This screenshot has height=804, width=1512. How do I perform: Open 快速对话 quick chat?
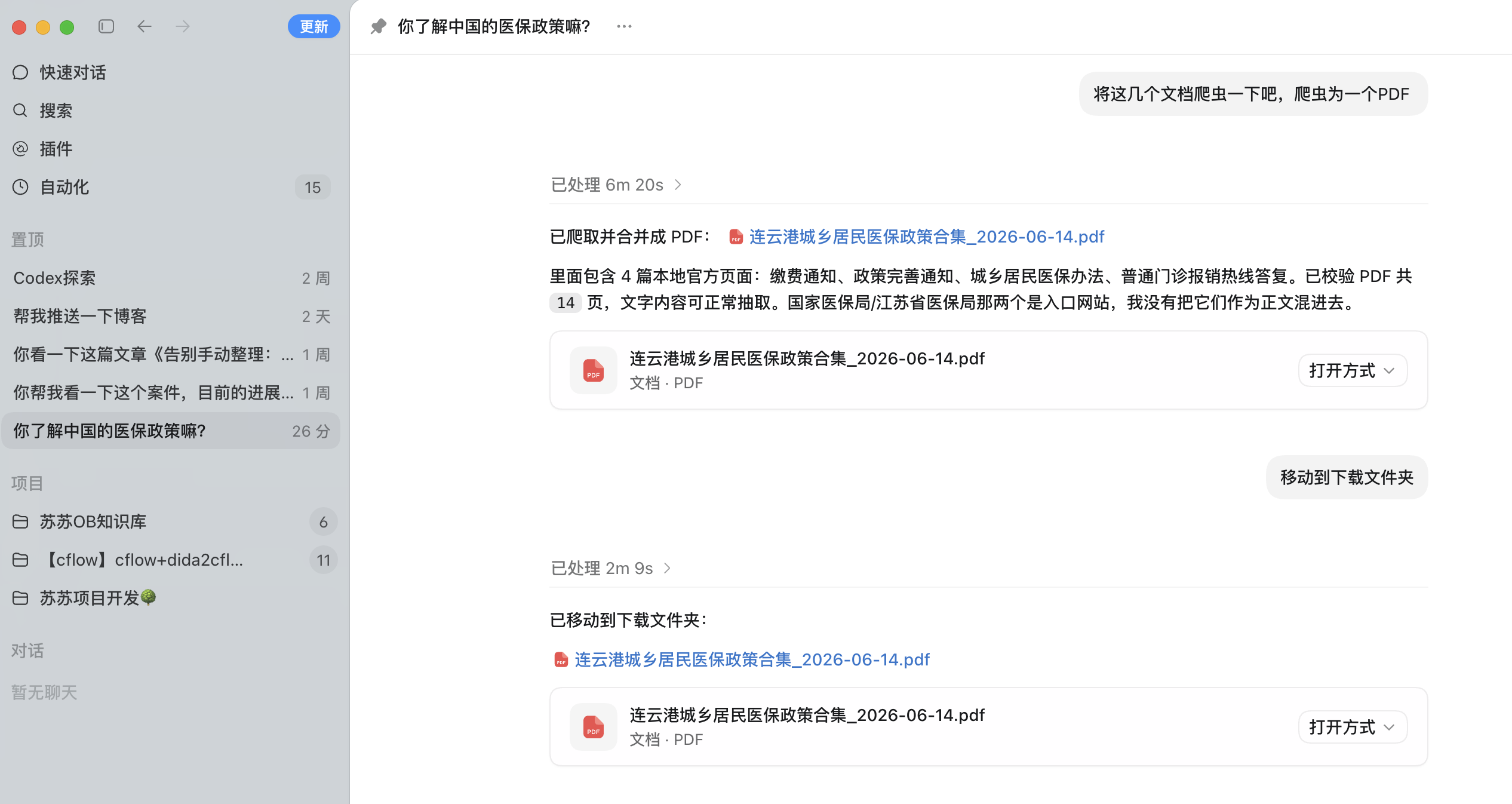(x=171, y=72)
